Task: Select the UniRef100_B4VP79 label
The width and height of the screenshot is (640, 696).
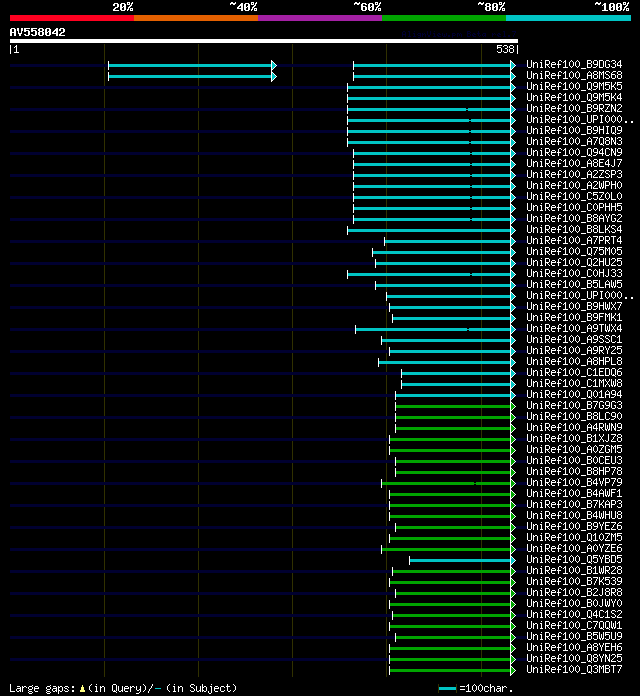Action: tap(574, 482)
